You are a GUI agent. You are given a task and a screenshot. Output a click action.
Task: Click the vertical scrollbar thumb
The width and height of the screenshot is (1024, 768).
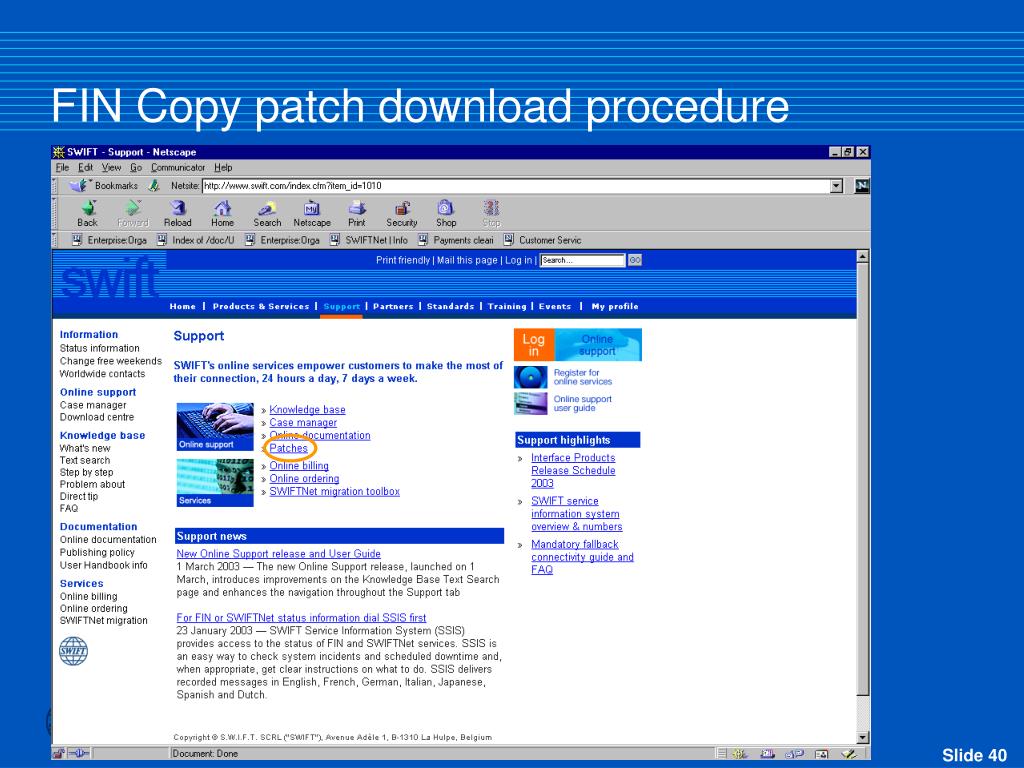tap(863, 479)
